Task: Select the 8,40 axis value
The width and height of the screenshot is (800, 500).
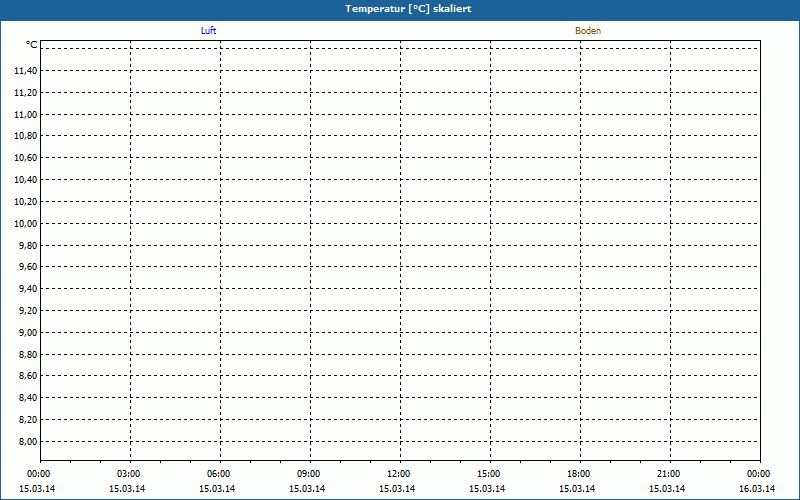Action: click(28, 398)
